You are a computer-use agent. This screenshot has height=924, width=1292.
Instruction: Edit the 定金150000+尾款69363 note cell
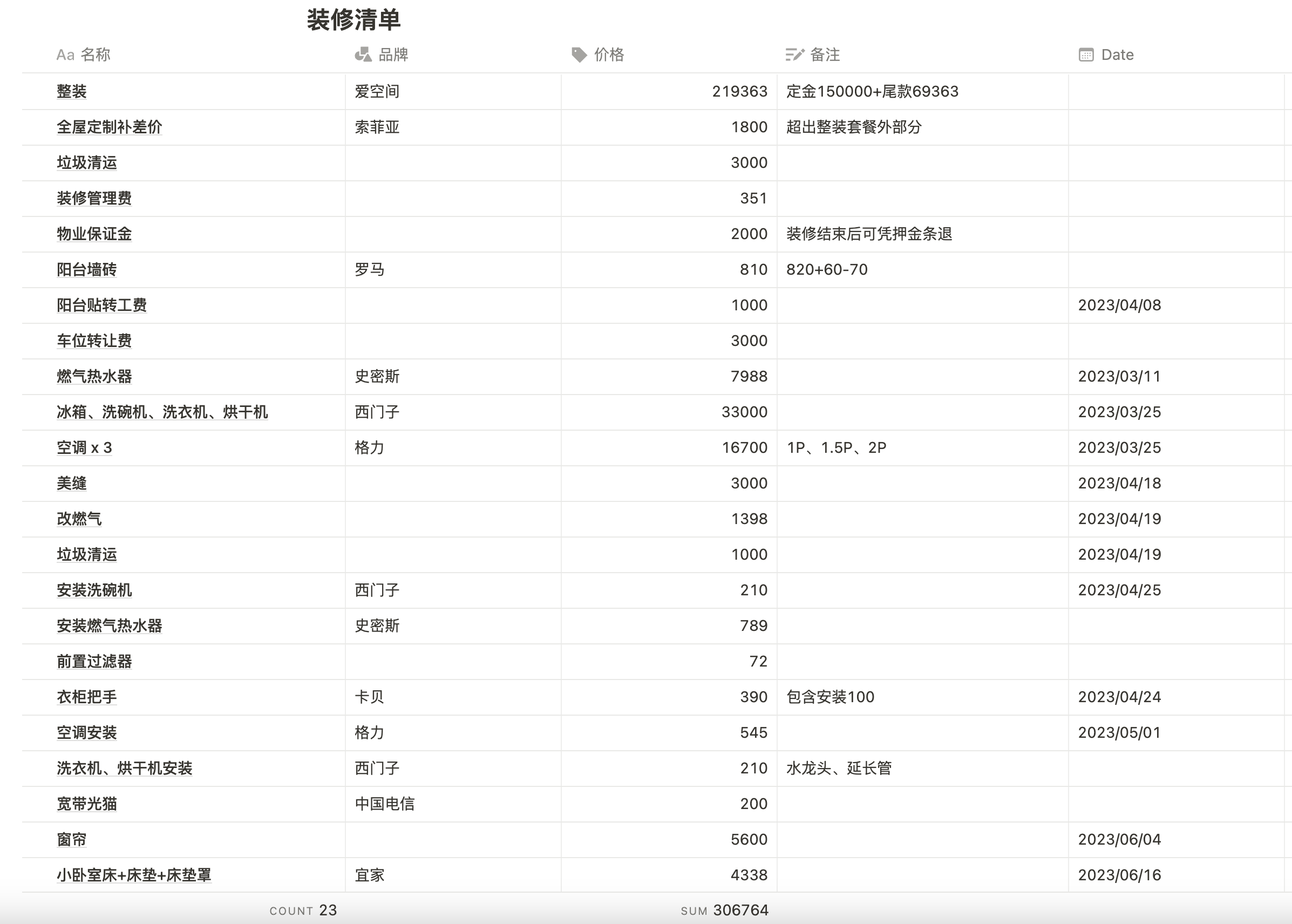tap(872, 92)
